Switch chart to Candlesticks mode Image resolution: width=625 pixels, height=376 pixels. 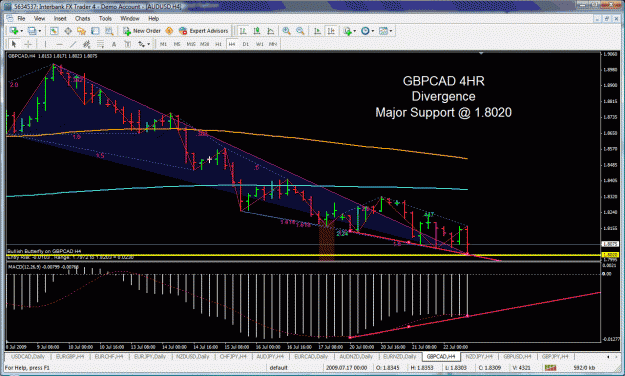click(x=257, y=31)
